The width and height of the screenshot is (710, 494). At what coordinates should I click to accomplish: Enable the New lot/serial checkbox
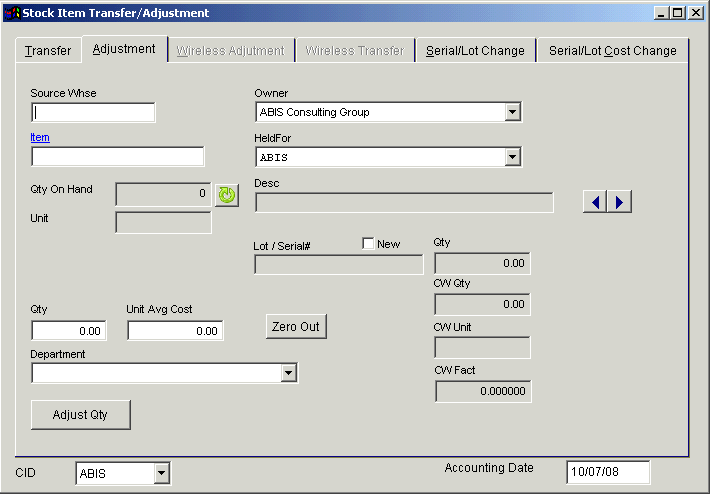(368, 244)
